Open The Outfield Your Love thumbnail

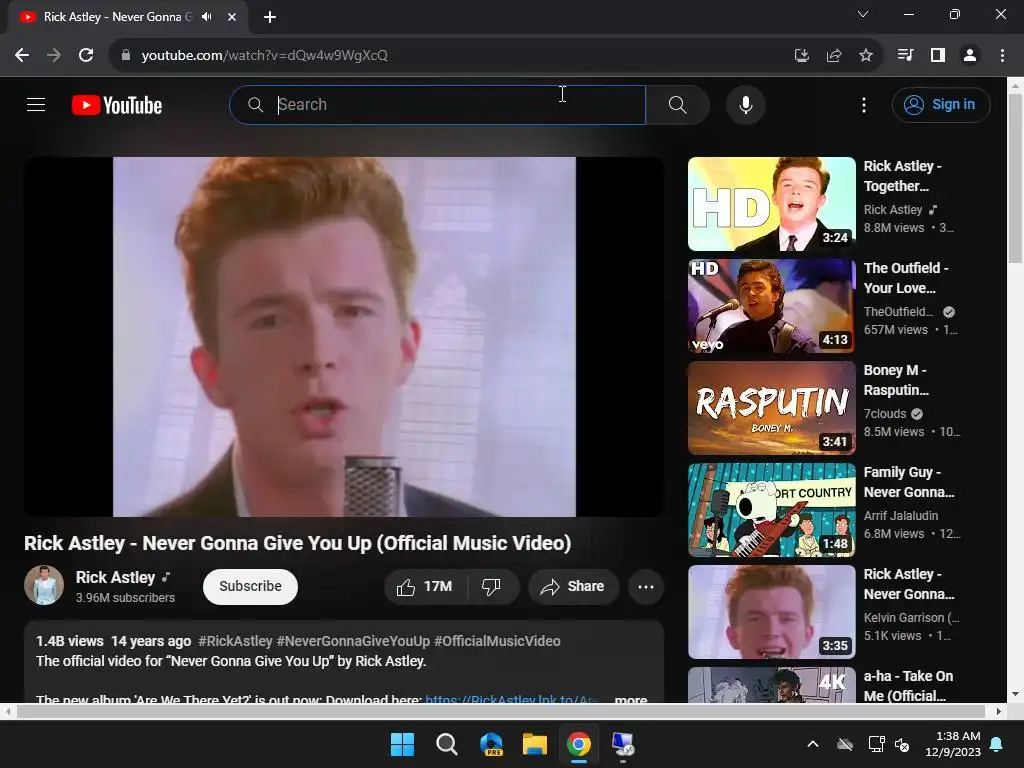coord(771,306)
